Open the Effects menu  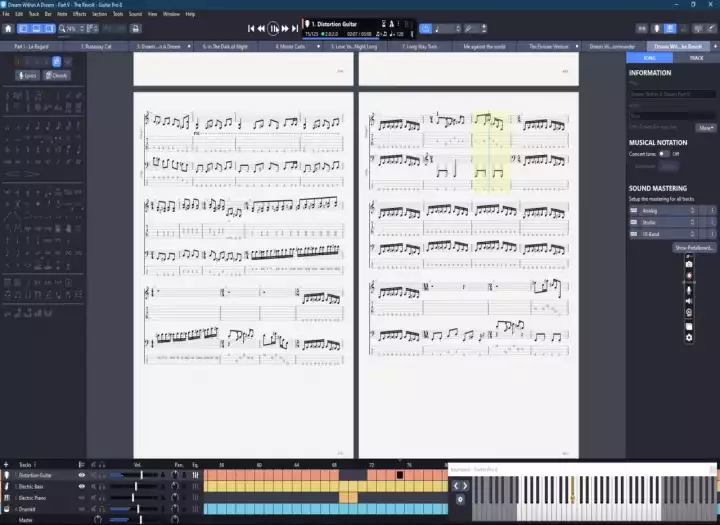tap(79, 14)
